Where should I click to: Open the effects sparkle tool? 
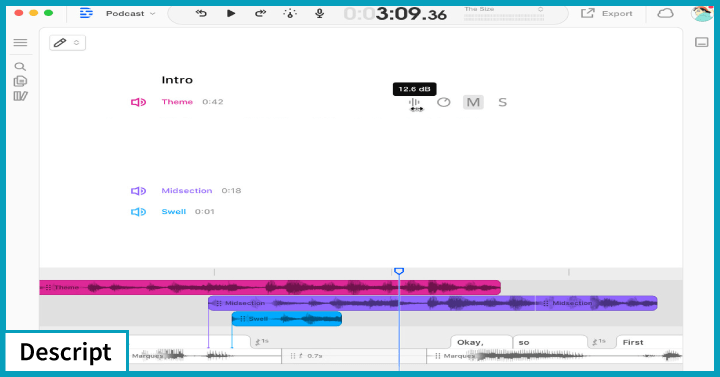[290, 13]
